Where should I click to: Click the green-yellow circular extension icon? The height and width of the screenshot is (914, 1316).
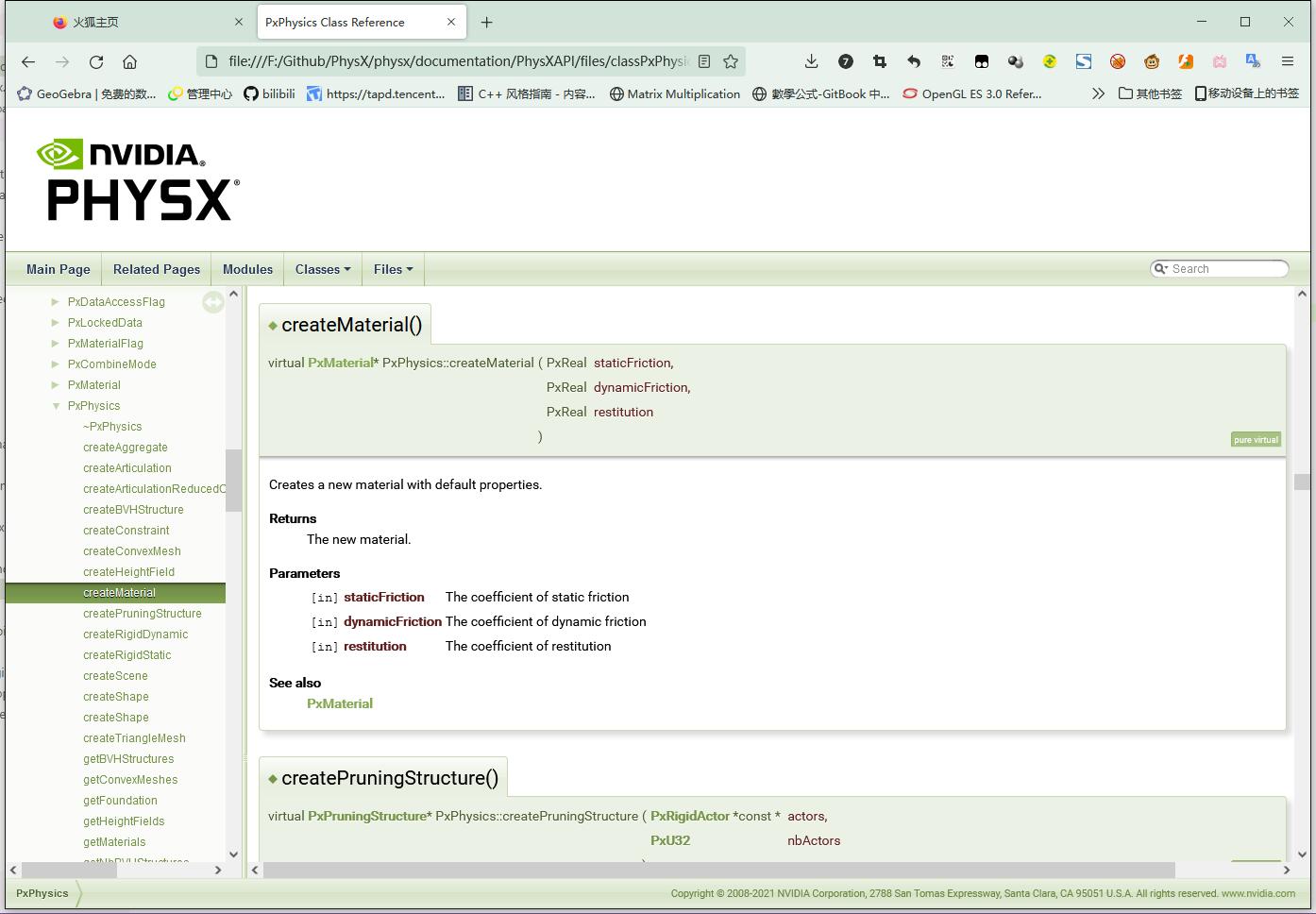[x=1050, y=61]
